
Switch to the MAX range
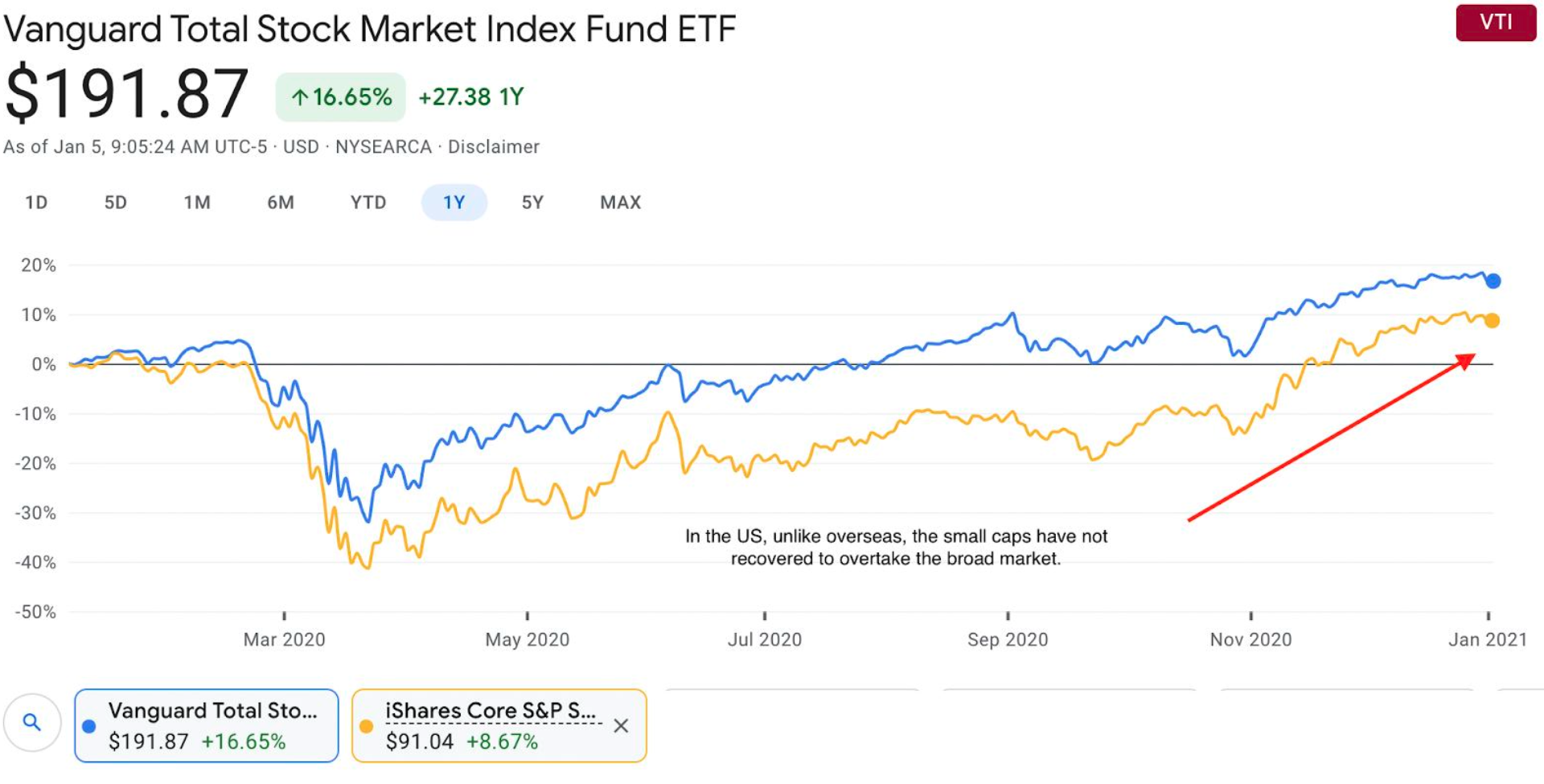[620, 203]
